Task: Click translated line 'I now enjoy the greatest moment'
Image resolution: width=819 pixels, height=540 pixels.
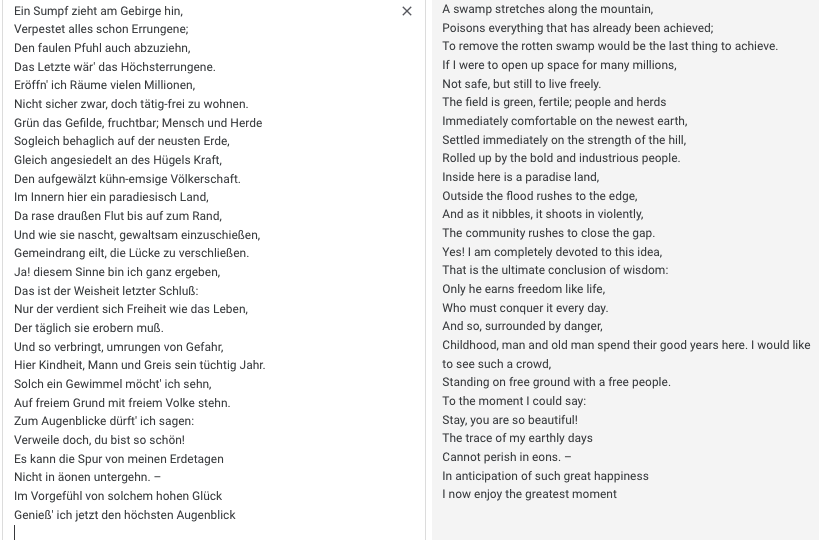Action: pos(529,494)
